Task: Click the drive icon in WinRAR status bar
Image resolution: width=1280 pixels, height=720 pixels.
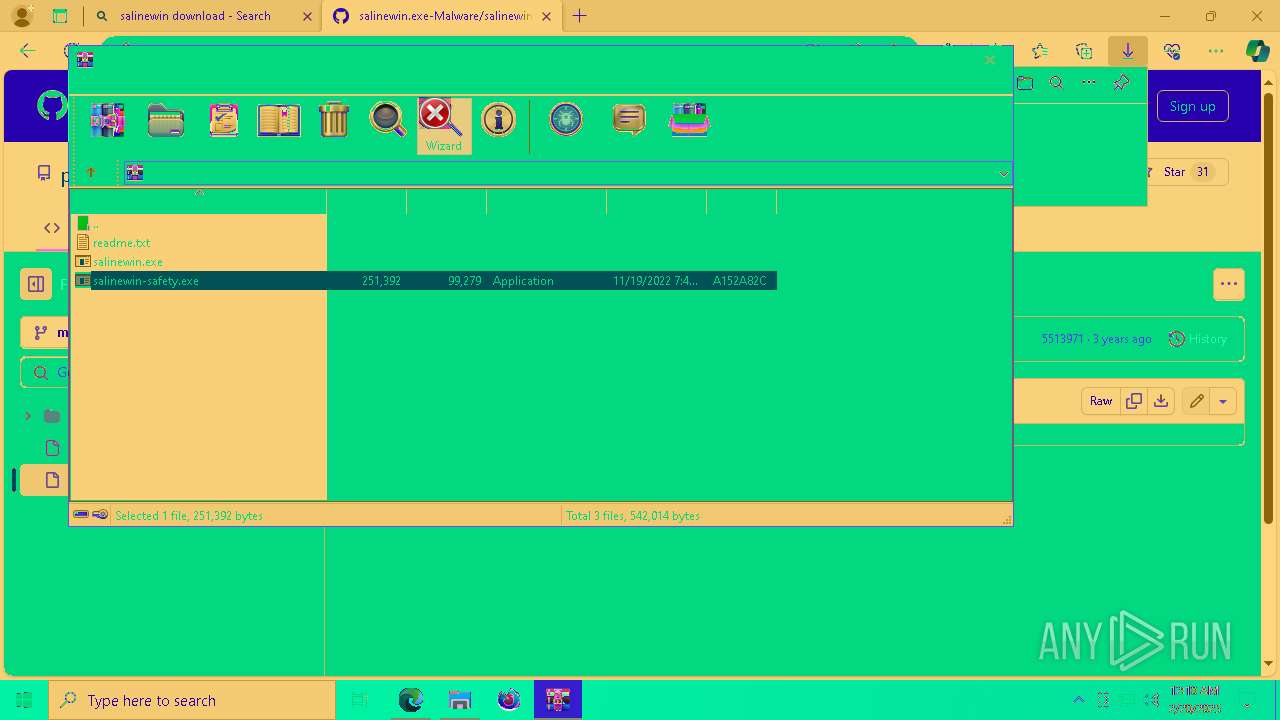Action: (81, 515)
